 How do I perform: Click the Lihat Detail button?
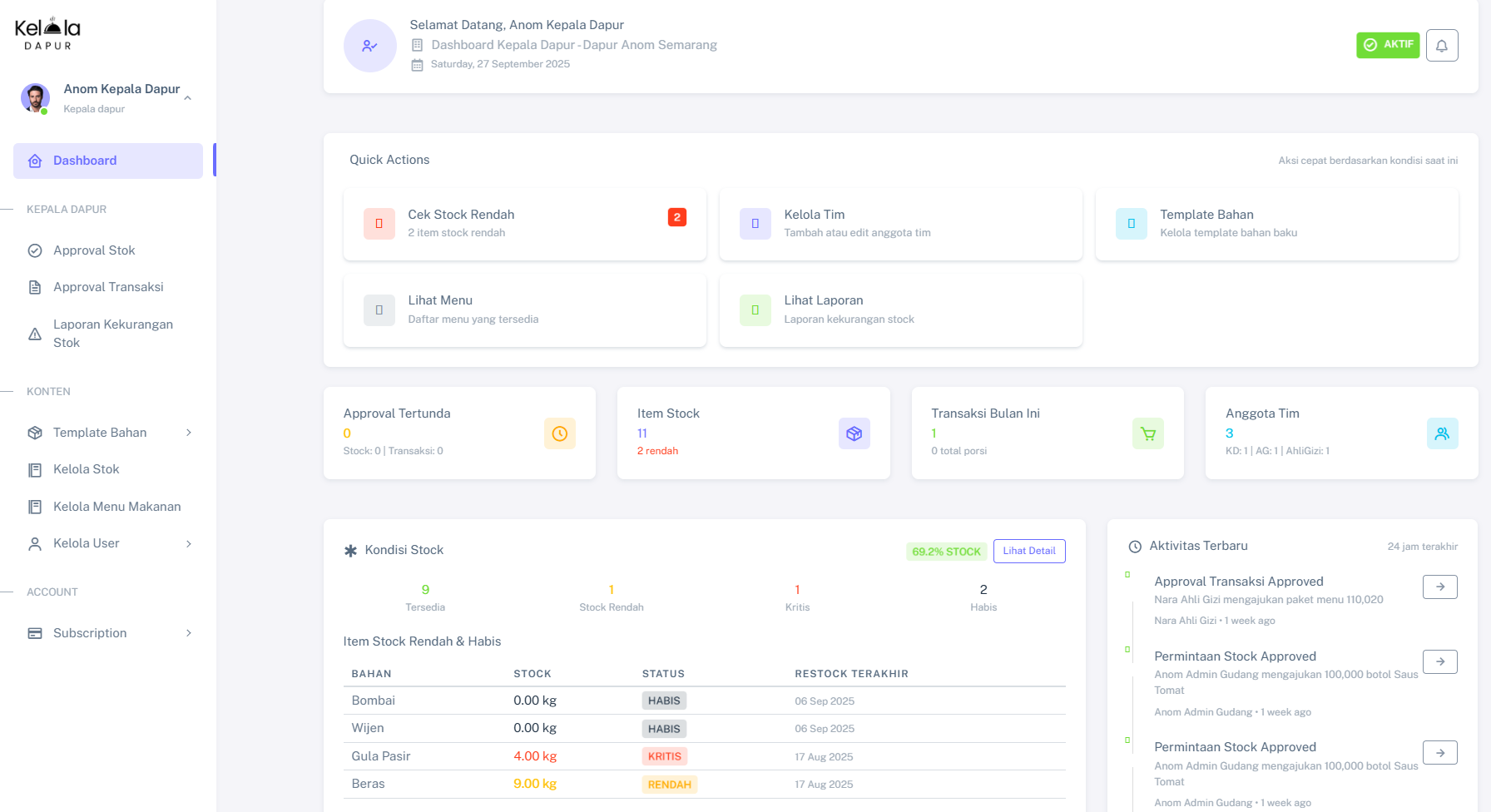1028,551
